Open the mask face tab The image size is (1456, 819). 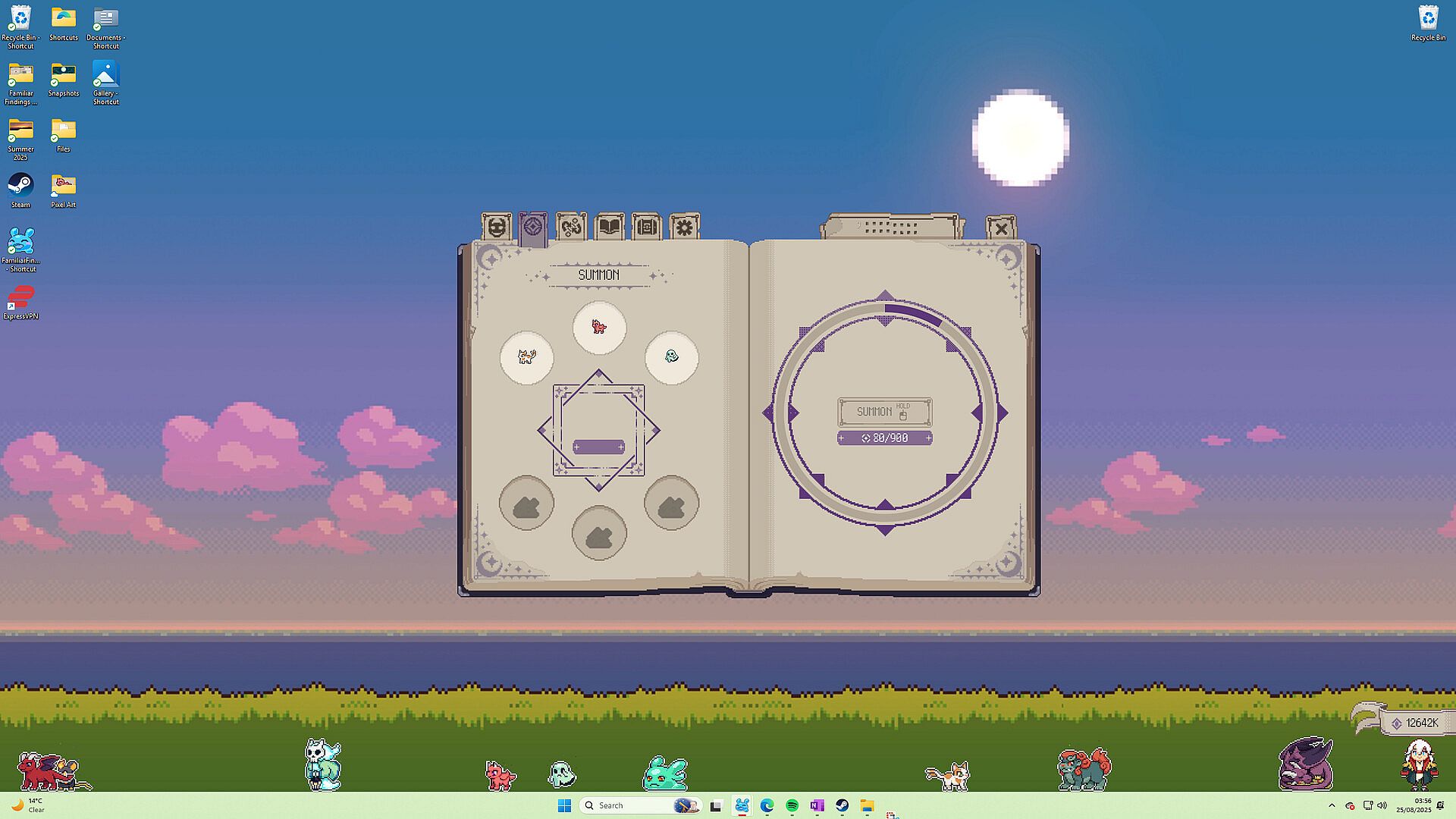click(496, 227)
